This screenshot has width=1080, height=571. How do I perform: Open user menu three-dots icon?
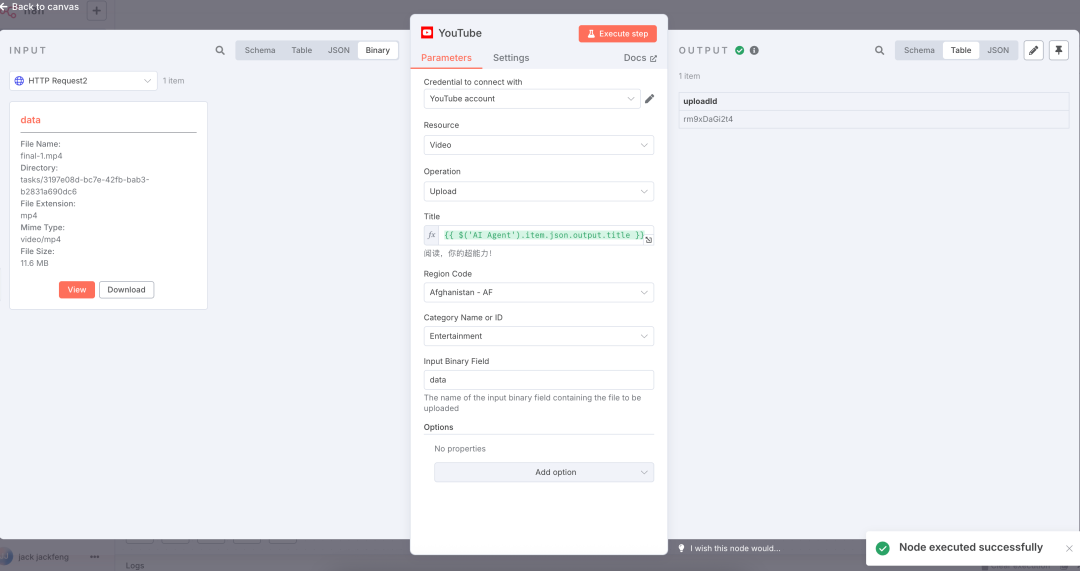coord(94,557)
